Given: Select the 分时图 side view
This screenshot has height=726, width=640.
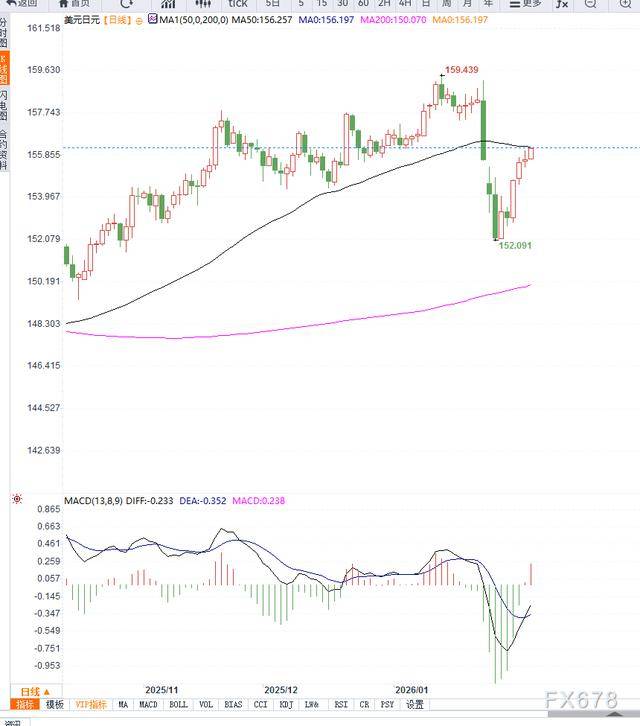Looking at the screenshot, I should [x=3, y=33].
